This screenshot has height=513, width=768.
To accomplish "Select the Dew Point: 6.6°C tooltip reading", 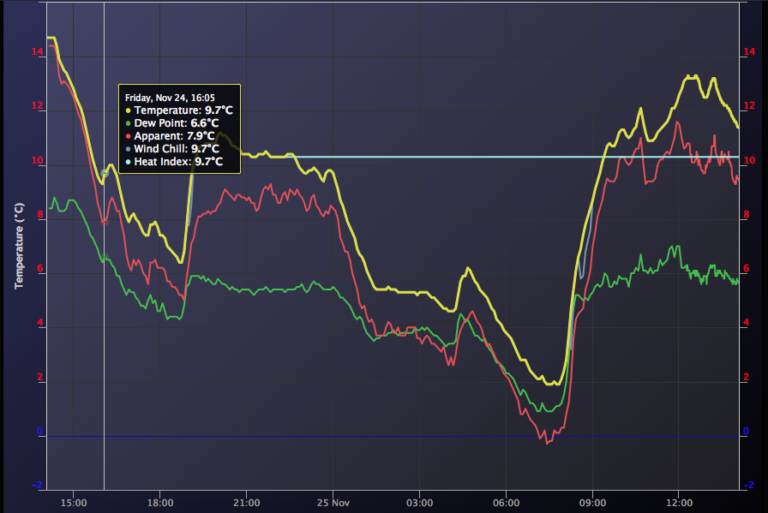I will tap(176, 123).
